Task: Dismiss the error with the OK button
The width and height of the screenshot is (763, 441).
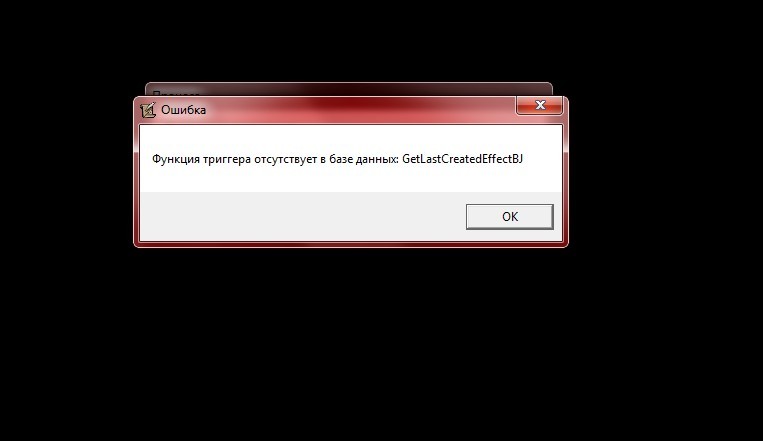Action: [x=509, y=217]
